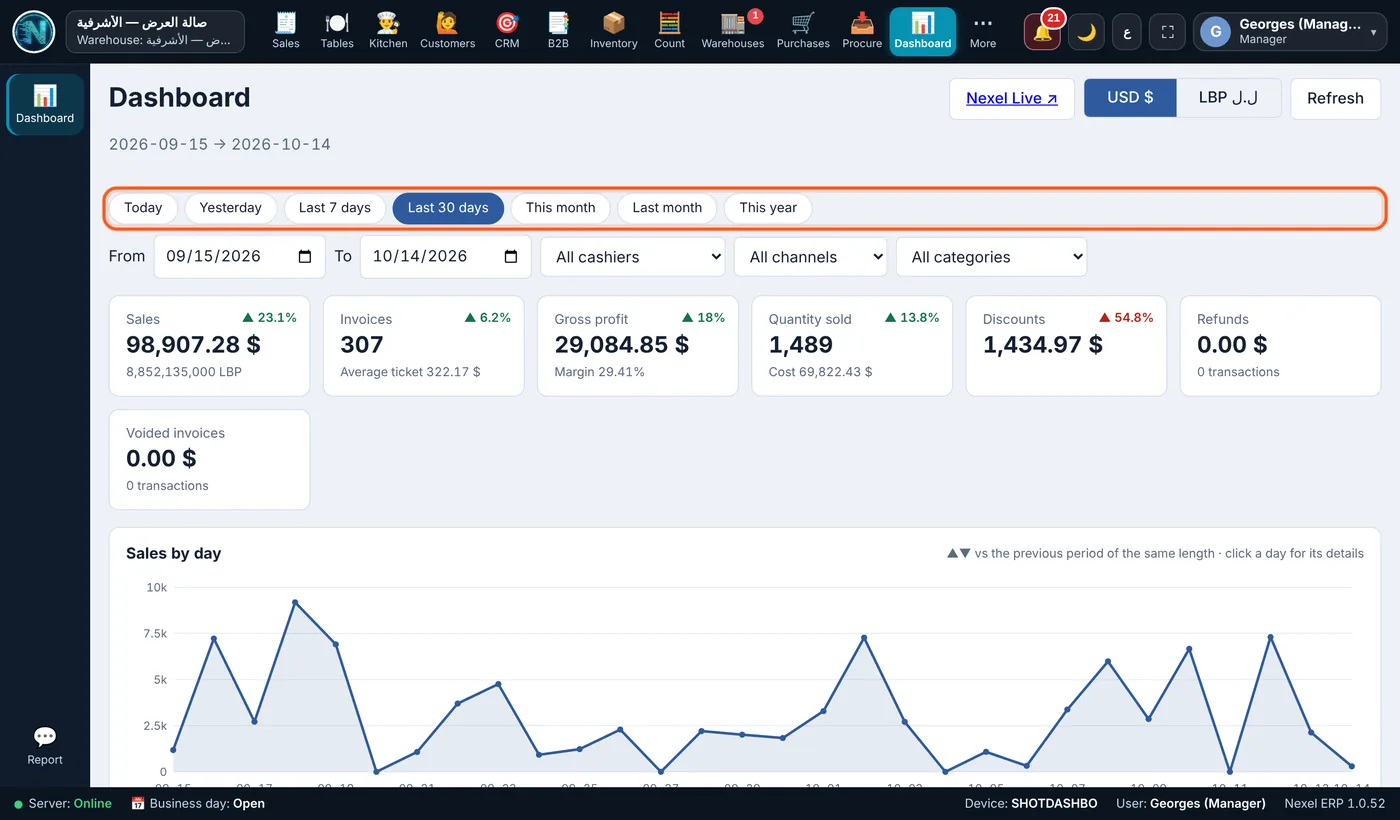Open the Inventory box icon
Viewport: 1400px width, 820px height.
613,31
